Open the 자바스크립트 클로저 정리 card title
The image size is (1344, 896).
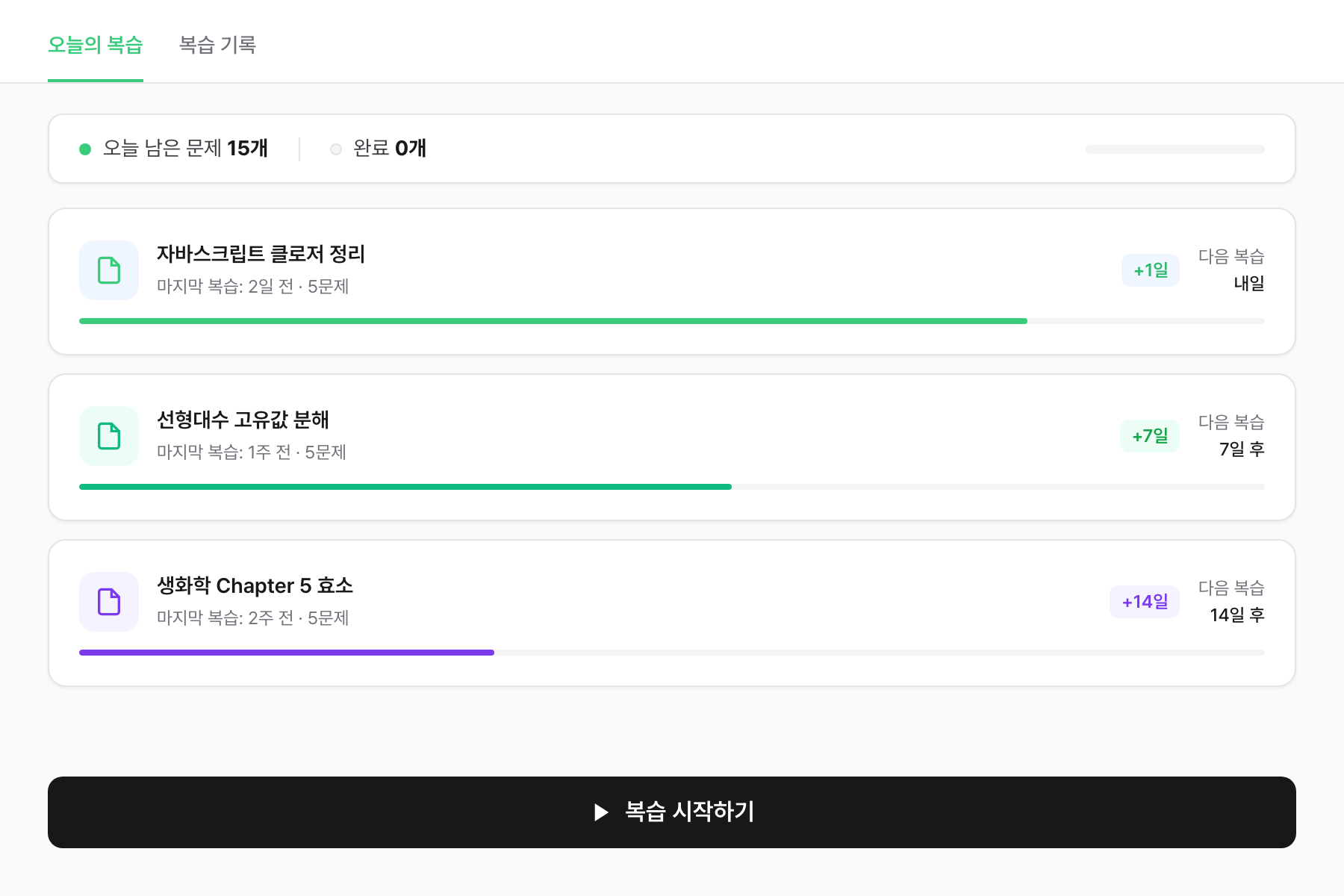pyautogui.click(x=261, y=254)
